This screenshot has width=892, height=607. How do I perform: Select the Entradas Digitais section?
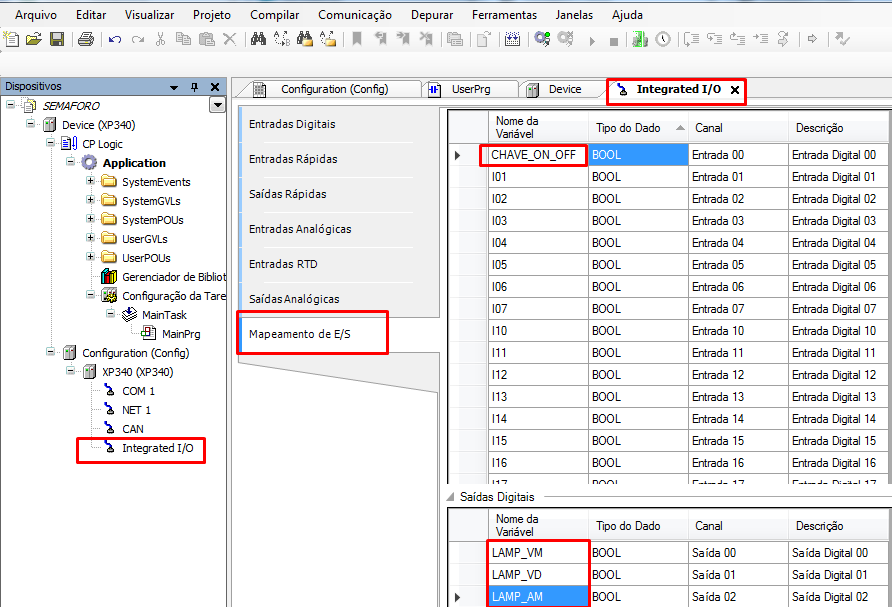tap(292, 124)
